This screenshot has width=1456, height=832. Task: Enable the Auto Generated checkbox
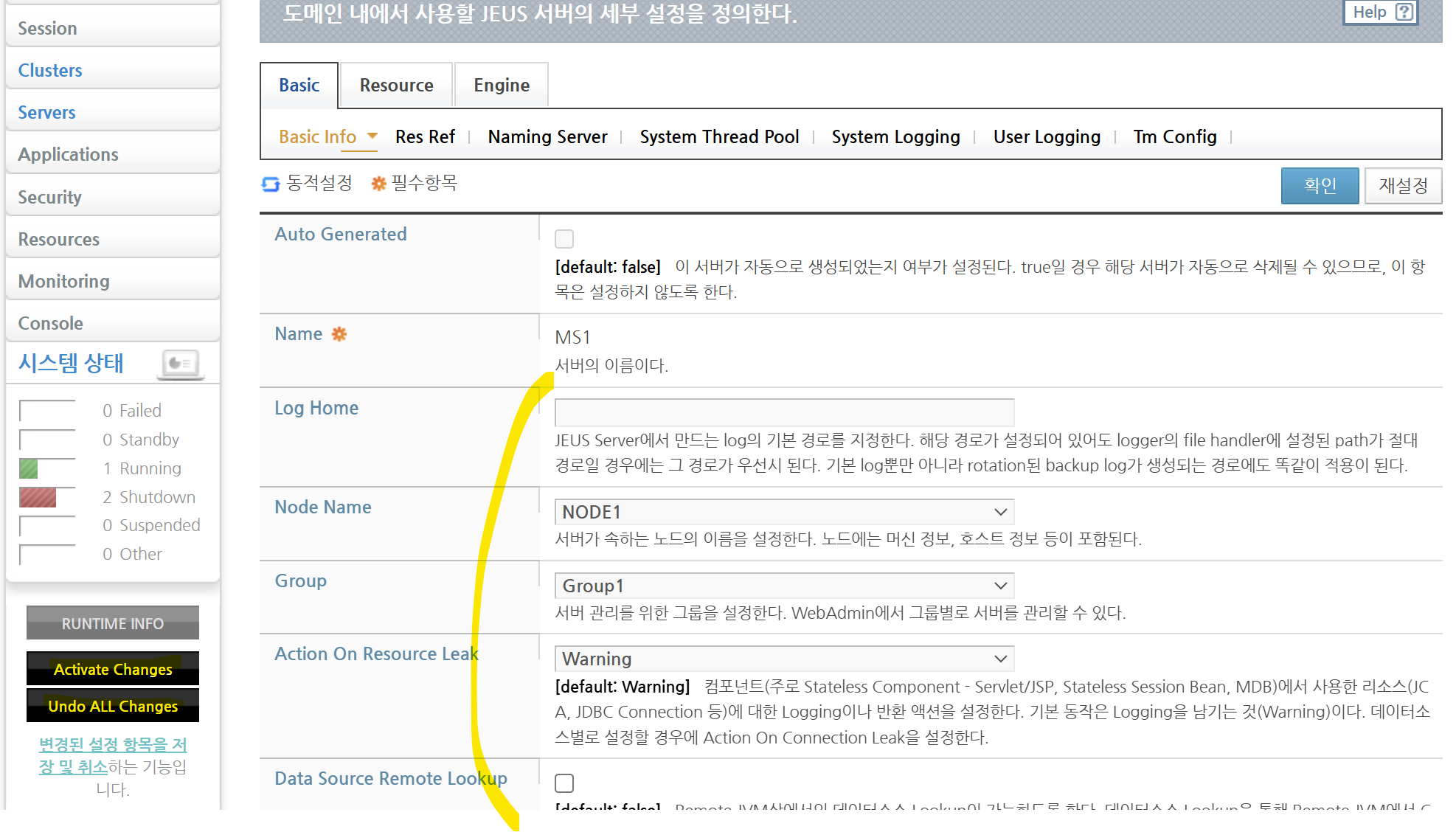(x=564, y=239)
